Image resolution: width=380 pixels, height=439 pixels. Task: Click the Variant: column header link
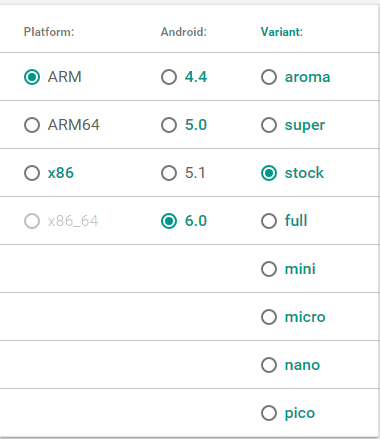(282, 32)
